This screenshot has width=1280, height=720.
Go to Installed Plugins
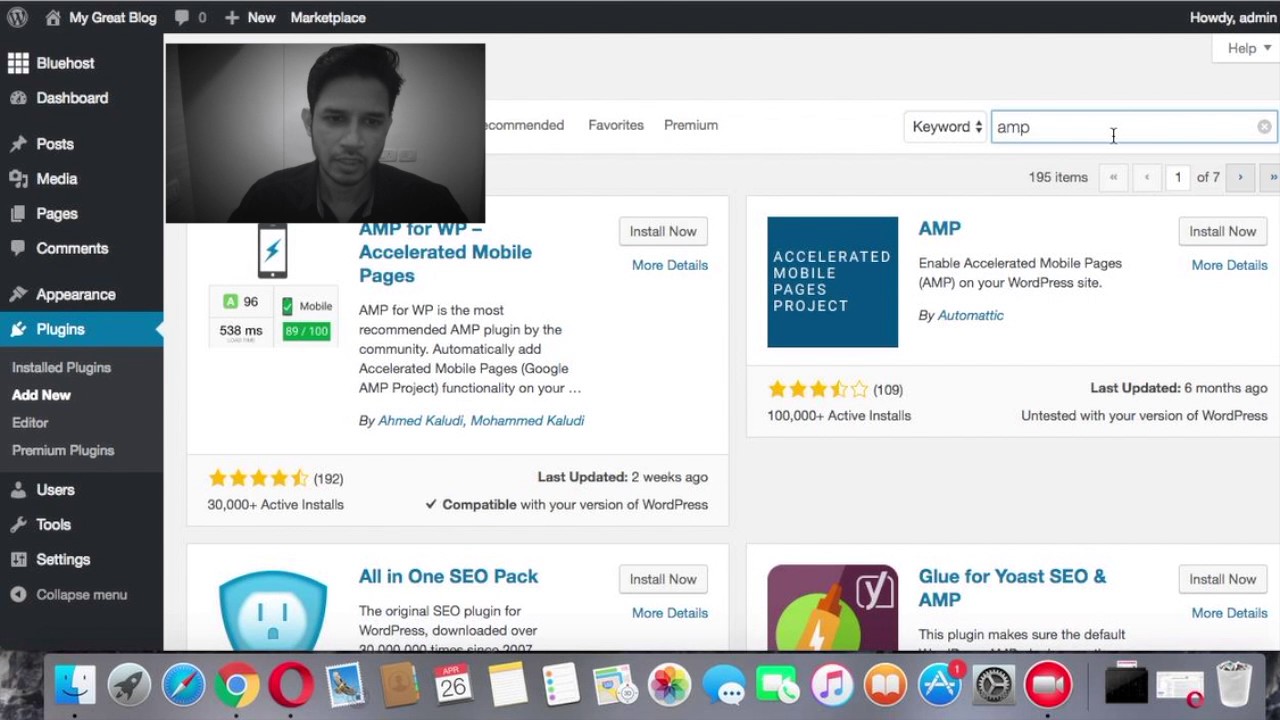click(61, 367)
